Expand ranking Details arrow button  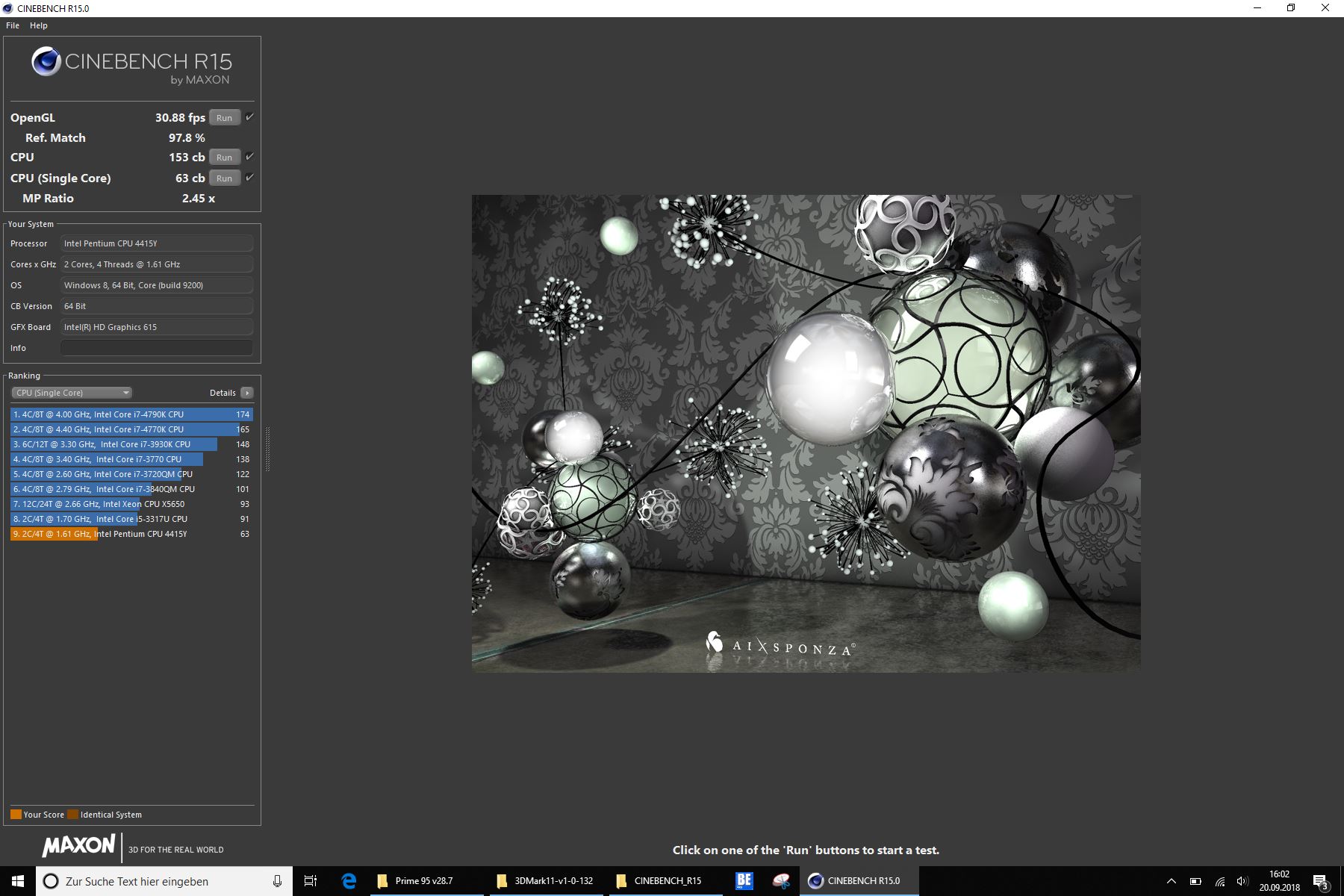(x=247, y=393)
